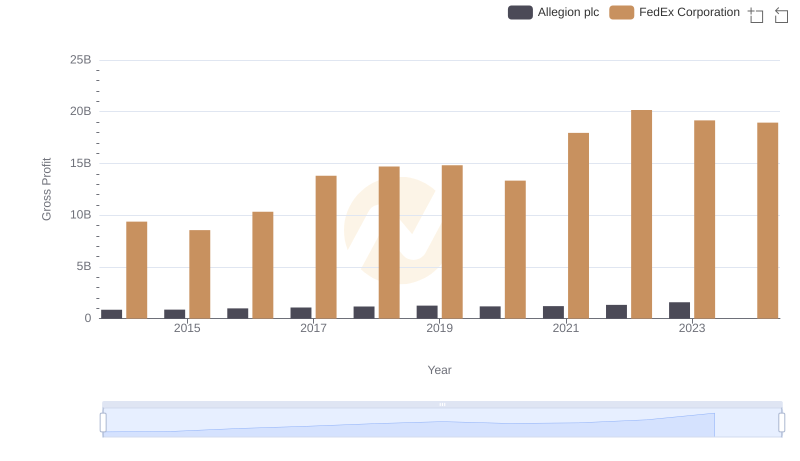Click the FedEx bar for 2015
This screenshot has width=800, height=461.
tap(199, 274)
